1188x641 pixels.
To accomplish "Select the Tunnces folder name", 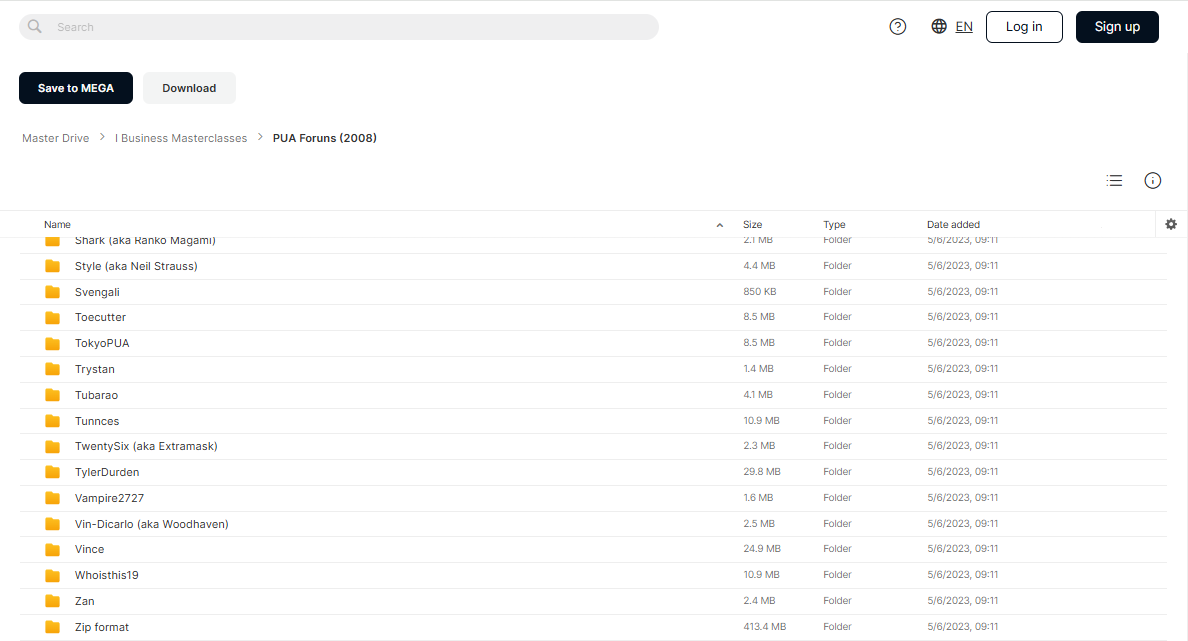I will point(97,421).
